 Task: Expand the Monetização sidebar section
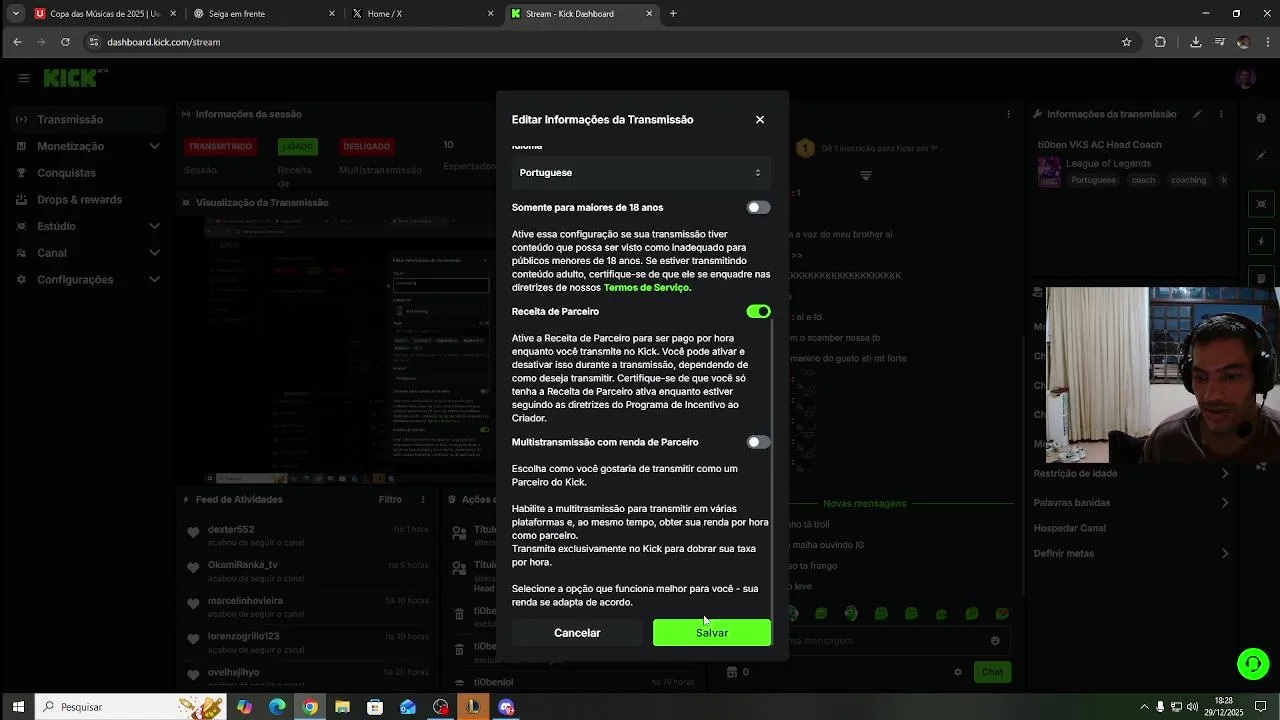point(87,146)
